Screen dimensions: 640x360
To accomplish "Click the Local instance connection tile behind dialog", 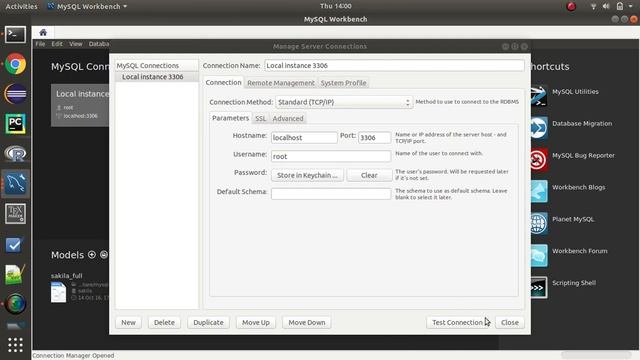I will coord(80,105).
